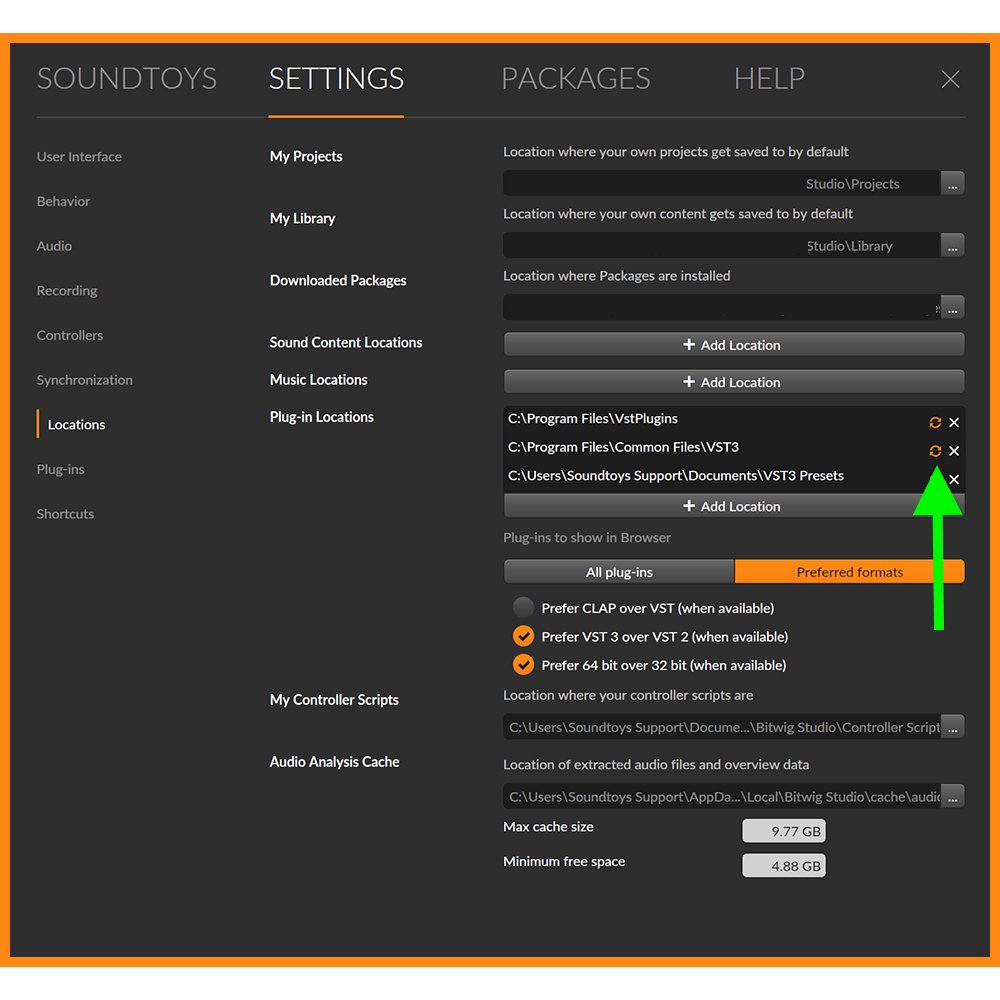This screenshot has height=1000, width=1000.
Task: Rescan the Common Files\VST3 plug-in location
Action: 935,451
